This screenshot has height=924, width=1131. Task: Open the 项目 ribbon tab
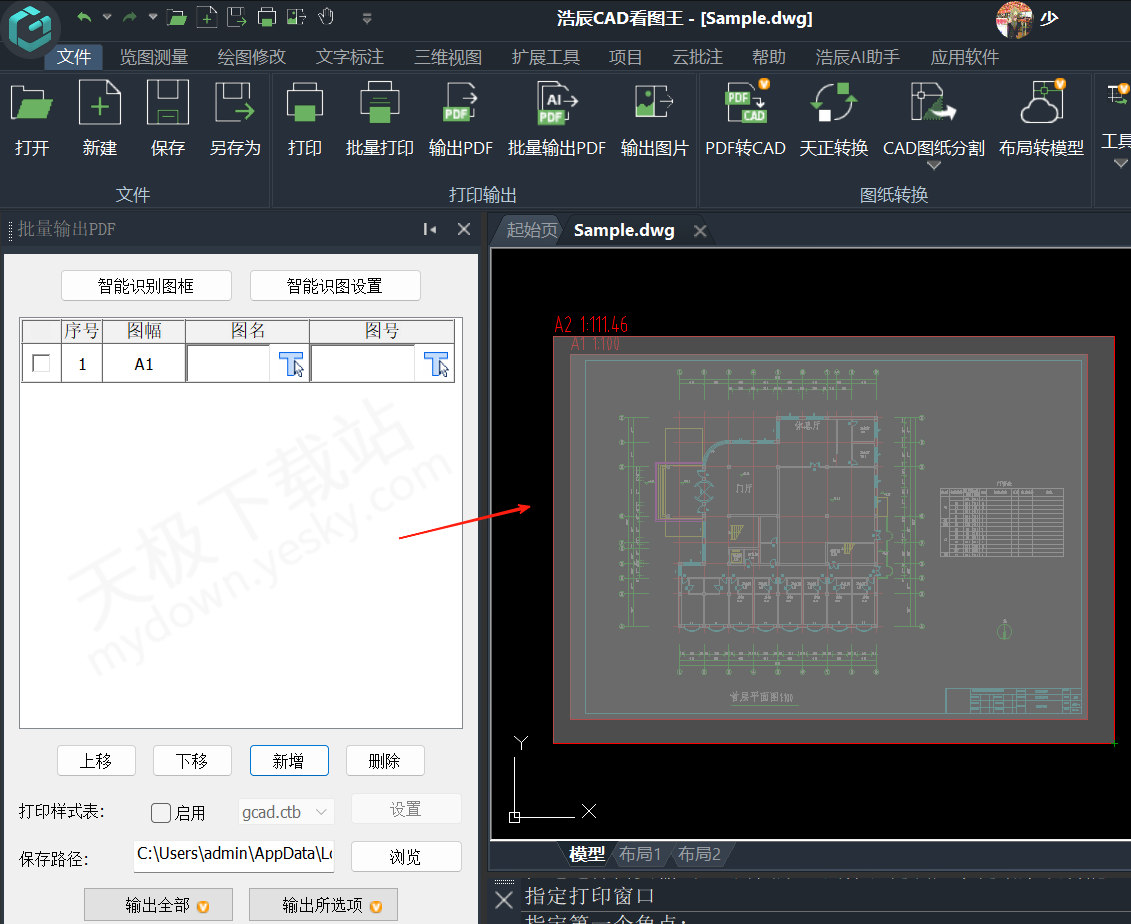coord(625,57)
